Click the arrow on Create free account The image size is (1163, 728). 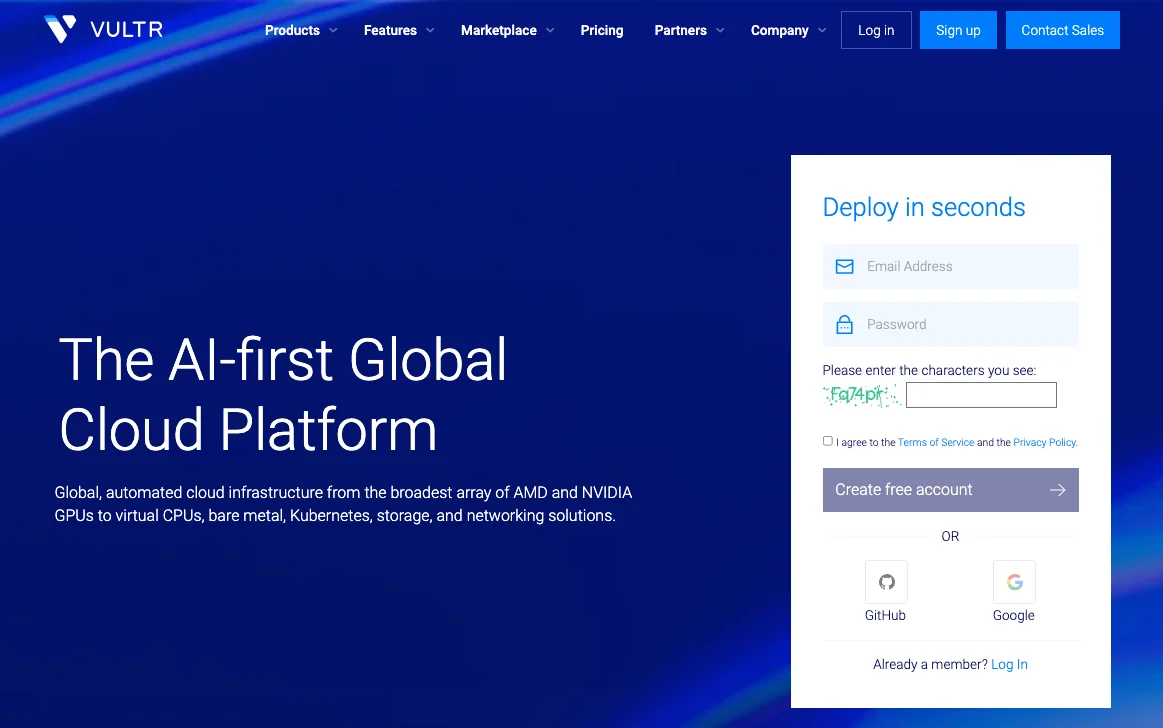click(1058, 490)
